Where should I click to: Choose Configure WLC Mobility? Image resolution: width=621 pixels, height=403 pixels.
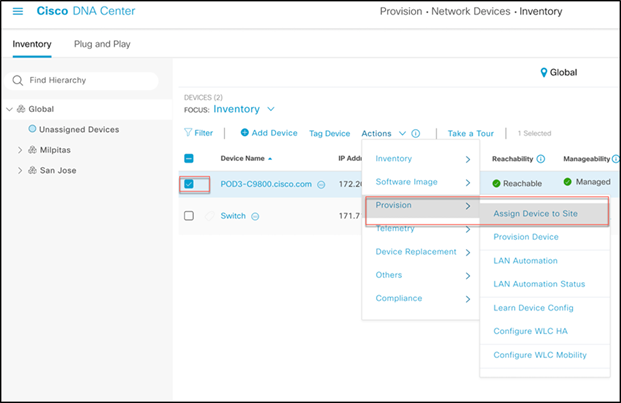540,355
